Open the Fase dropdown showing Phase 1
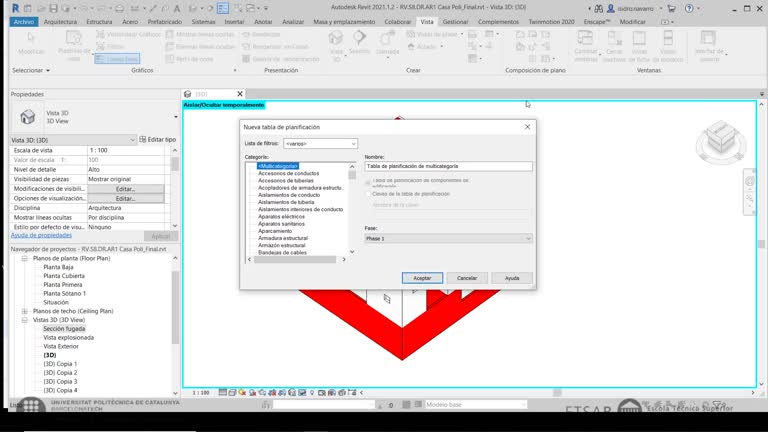This screenshot has height=432, width=768. [448, 238]
